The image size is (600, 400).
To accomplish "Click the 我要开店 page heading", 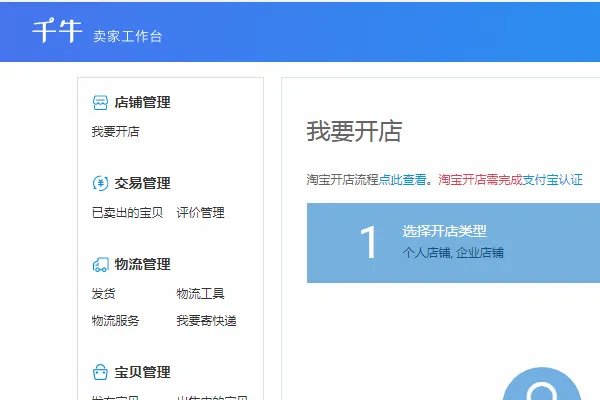I will [x=354, y=131].
